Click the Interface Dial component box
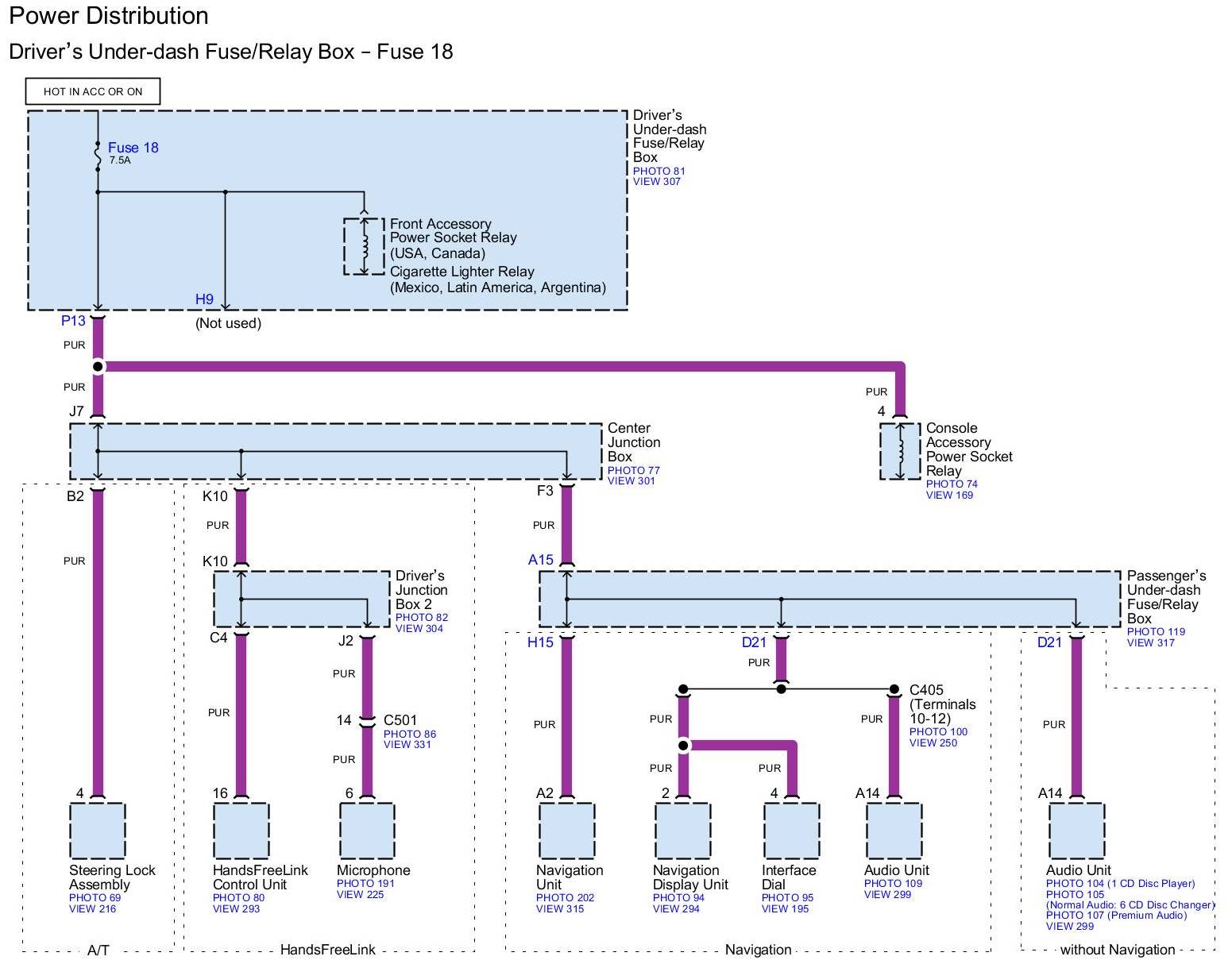The height and width of the screenshot is (964, 1232). 791,831
